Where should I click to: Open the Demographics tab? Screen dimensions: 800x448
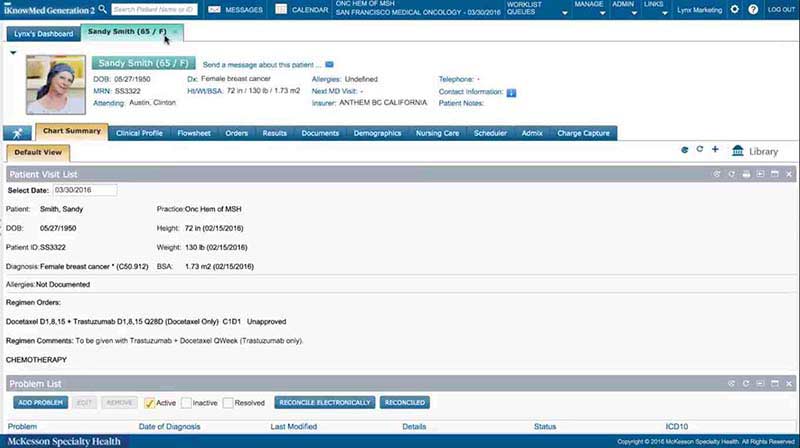pyautogui.click(x=377, y=133)
